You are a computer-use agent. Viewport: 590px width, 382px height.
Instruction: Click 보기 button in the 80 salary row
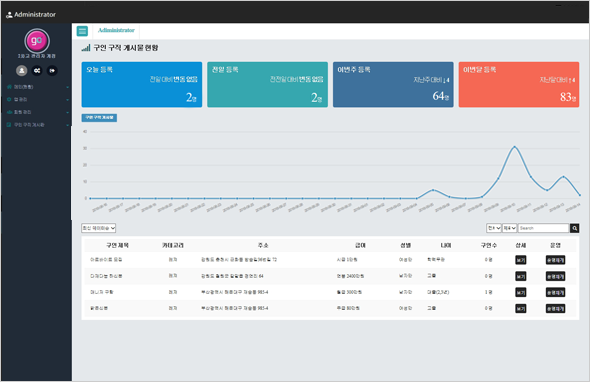(x=520, y=309)
